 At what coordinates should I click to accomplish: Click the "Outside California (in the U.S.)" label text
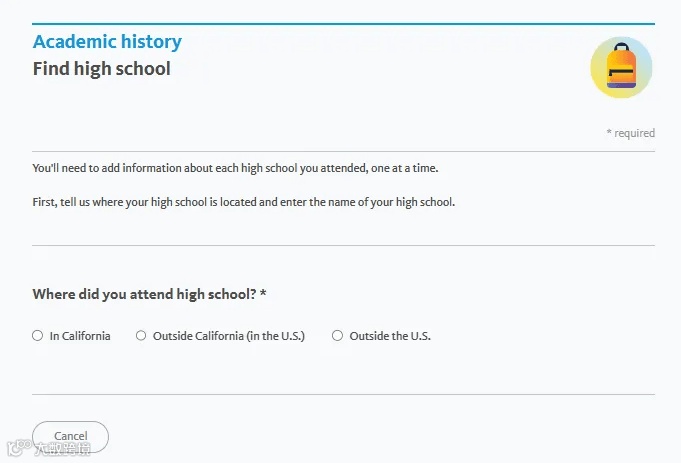click(228, 336)
